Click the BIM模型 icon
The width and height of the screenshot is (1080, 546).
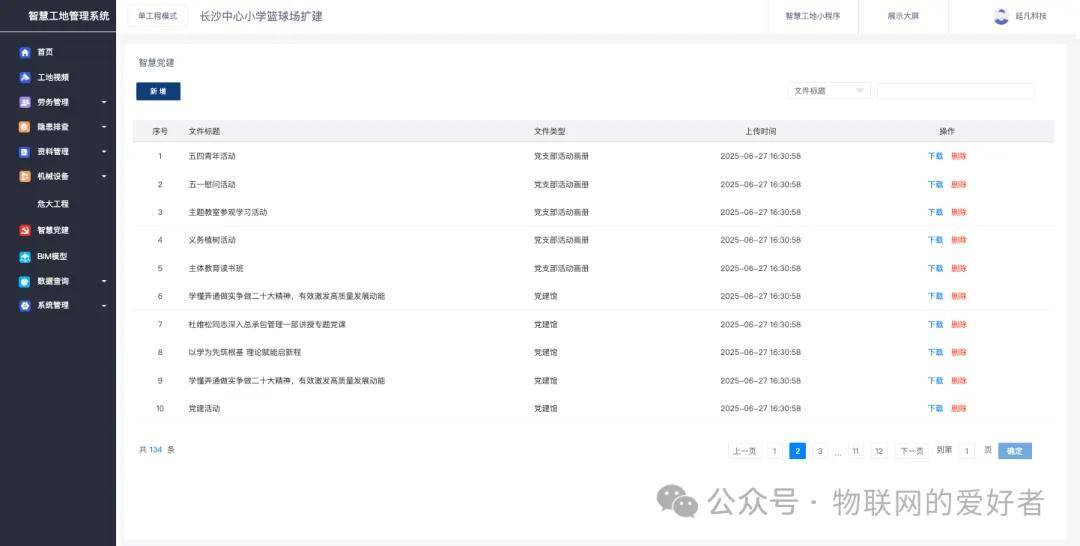[x=25, y=256]
